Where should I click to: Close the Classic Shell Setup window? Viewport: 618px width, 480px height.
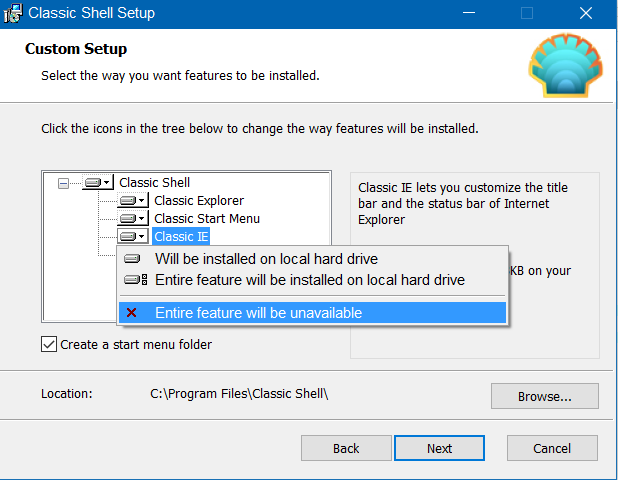(x=586, y=13)
